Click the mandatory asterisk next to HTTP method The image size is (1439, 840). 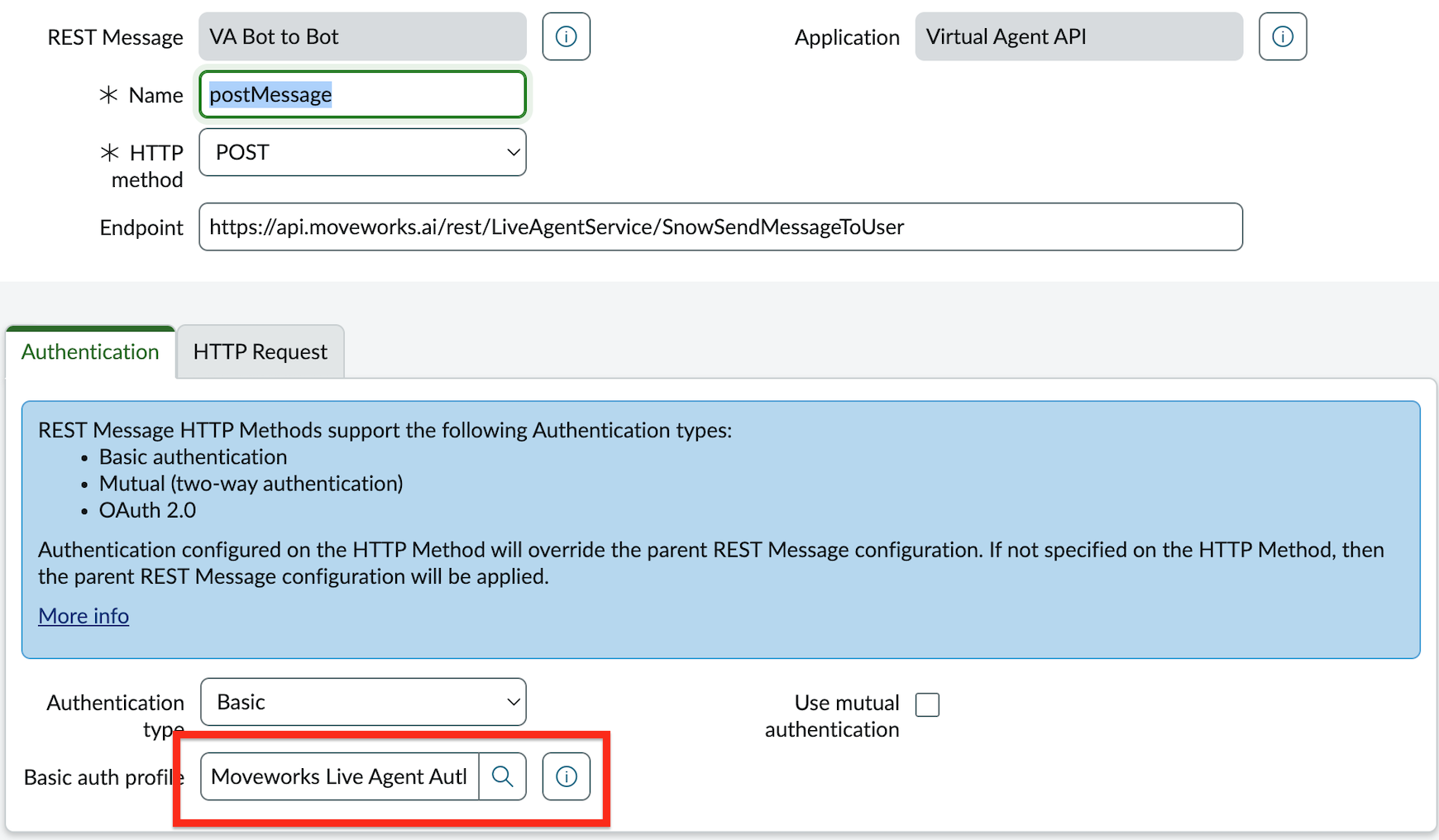(x=109, y=153)
